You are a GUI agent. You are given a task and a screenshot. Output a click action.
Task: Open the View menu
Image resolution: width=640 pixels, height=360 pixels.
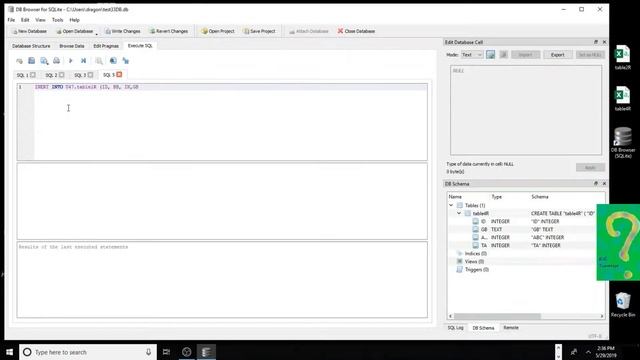pos(40,20)
